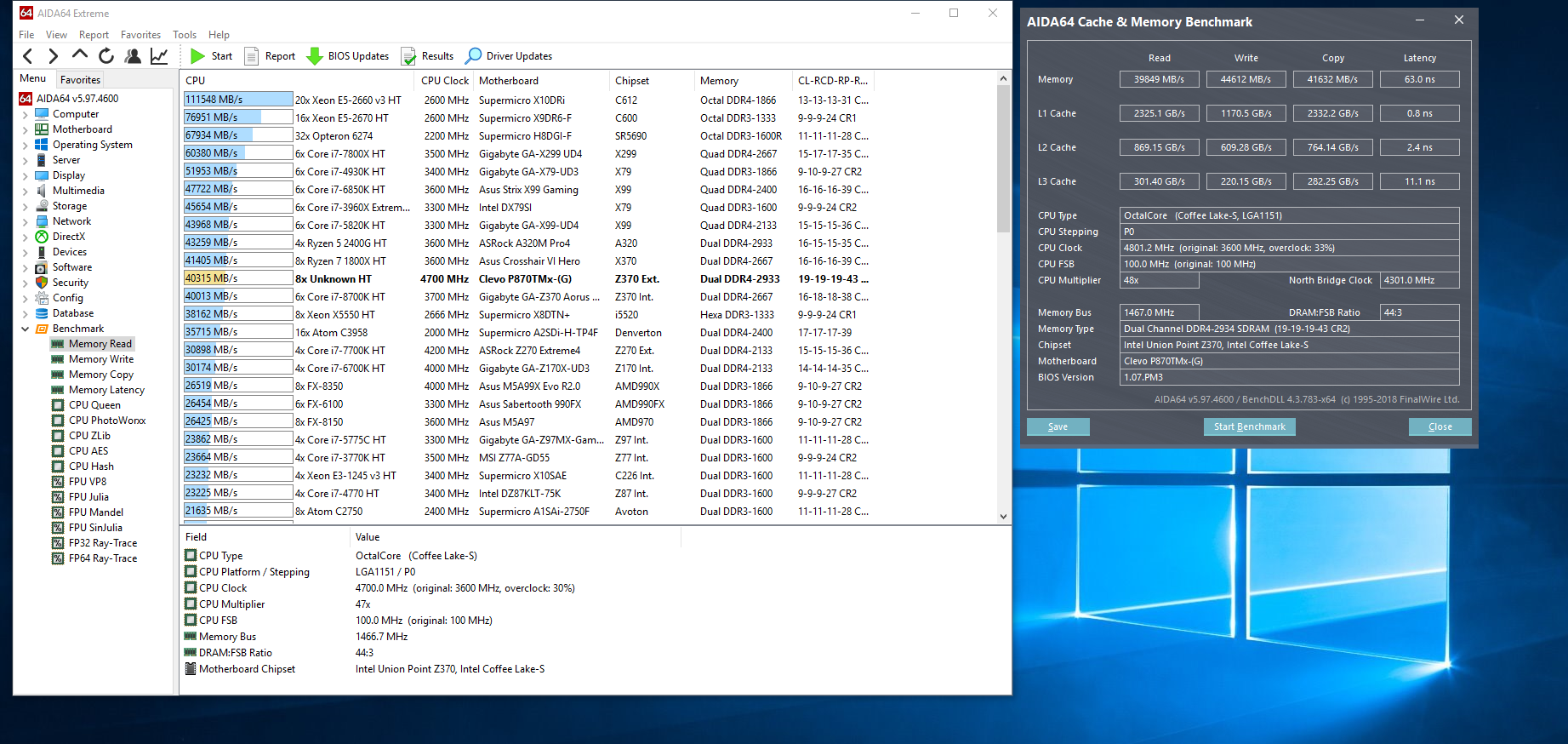This screenshot has height=744, width=1568.
Task: Expand the Computer tree node
Action: coord(25,114)
